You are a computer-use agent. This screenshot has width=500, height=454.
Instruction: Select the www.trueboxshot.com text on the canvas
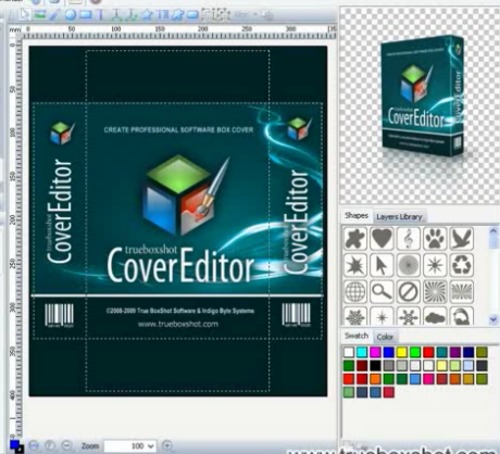pos(178,324)
